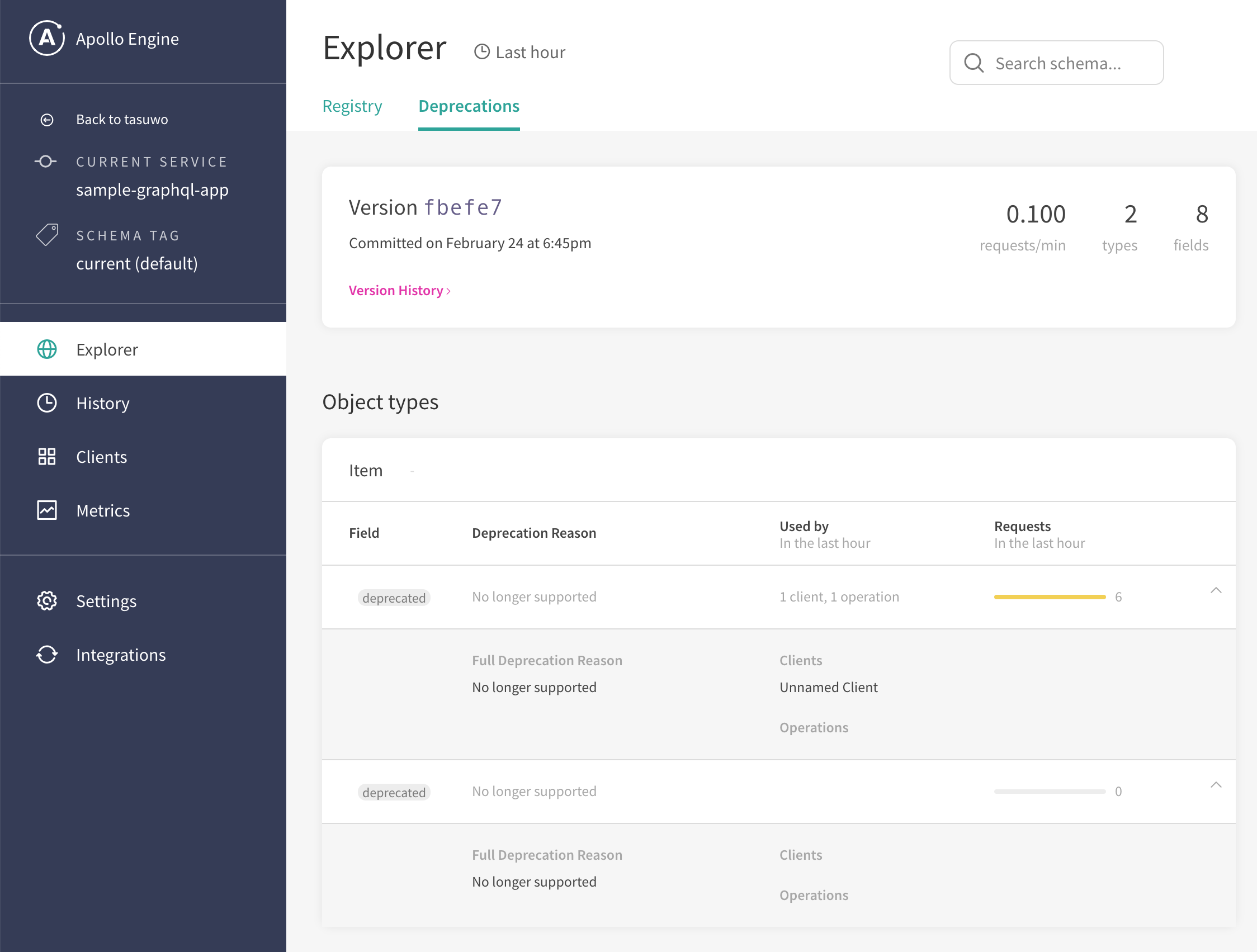Click the Apollo Engine logo icon

(46, 38)
